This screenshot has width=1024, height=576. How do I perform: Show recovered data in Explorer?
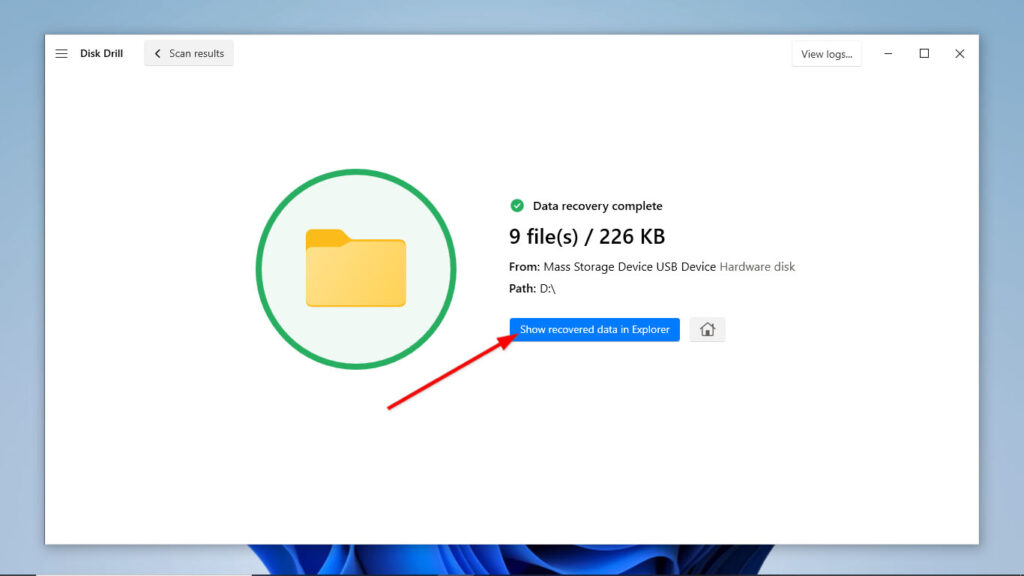(x=594, y=329)
